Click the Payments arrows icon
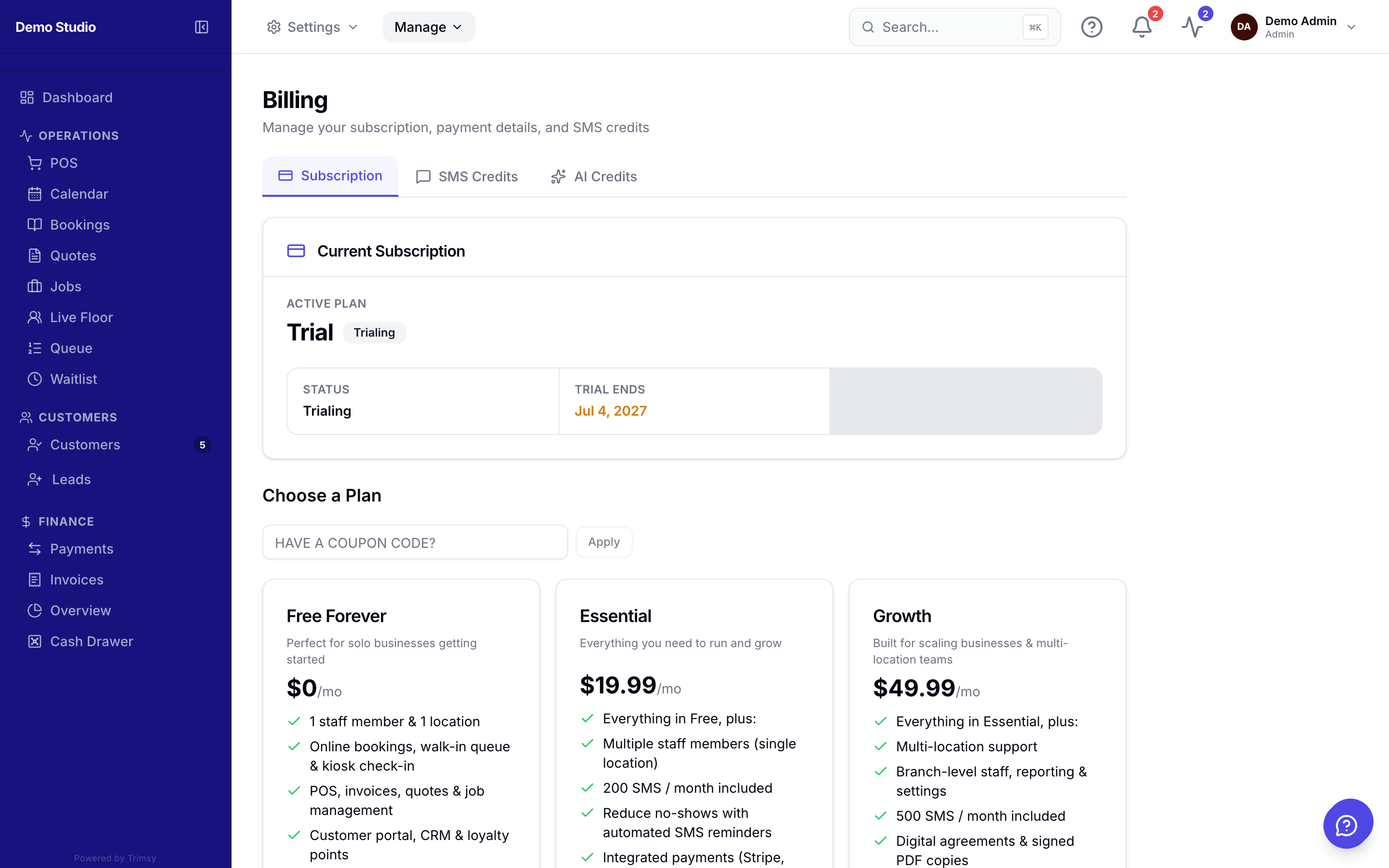This screenshot has height=868, width=1389. click(34, 549)
